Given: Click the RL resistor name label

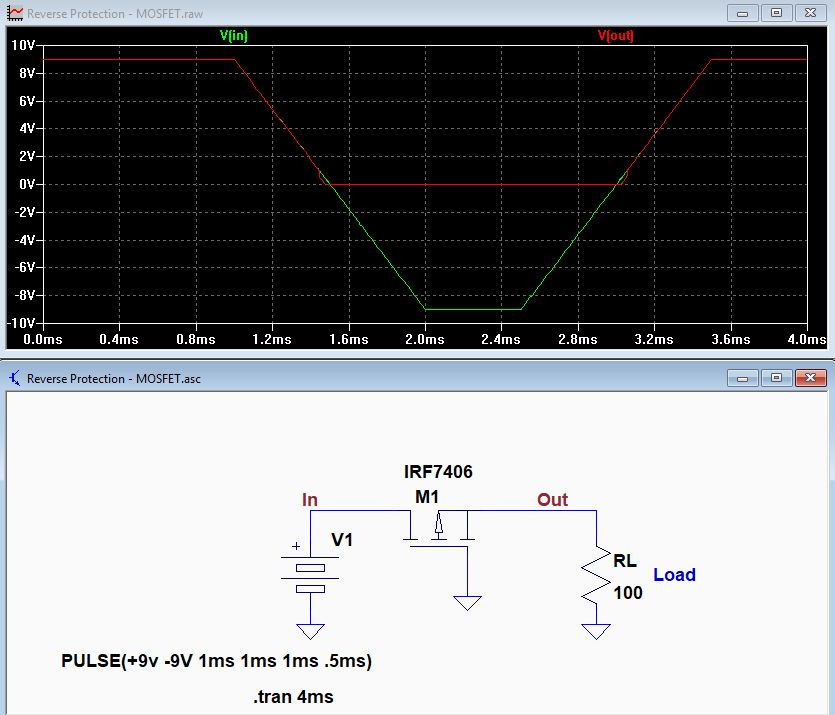Looking at the screenshot, I should 625,561.
